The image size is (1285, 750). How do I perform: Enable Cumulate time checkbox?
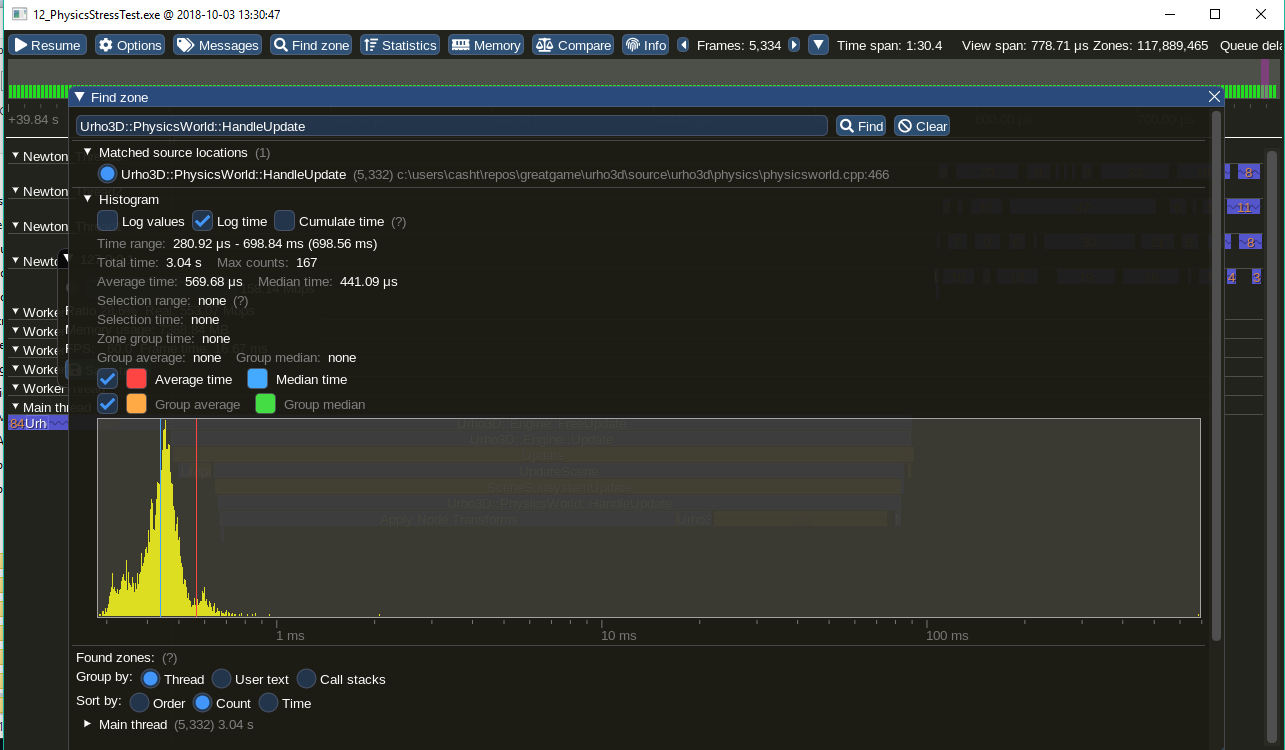click(284, 221)
